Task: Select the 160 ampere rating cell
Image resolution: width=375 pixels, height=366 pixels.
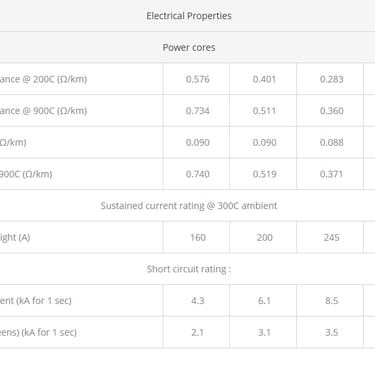Action: (198, 237)
